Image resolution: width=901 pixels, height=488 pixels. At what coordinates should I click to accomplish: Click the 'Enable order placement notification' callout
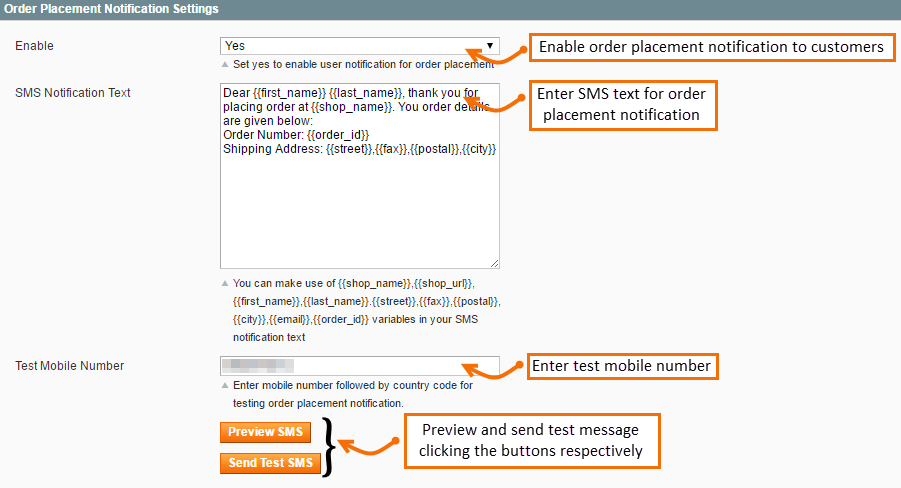point(711,47)
